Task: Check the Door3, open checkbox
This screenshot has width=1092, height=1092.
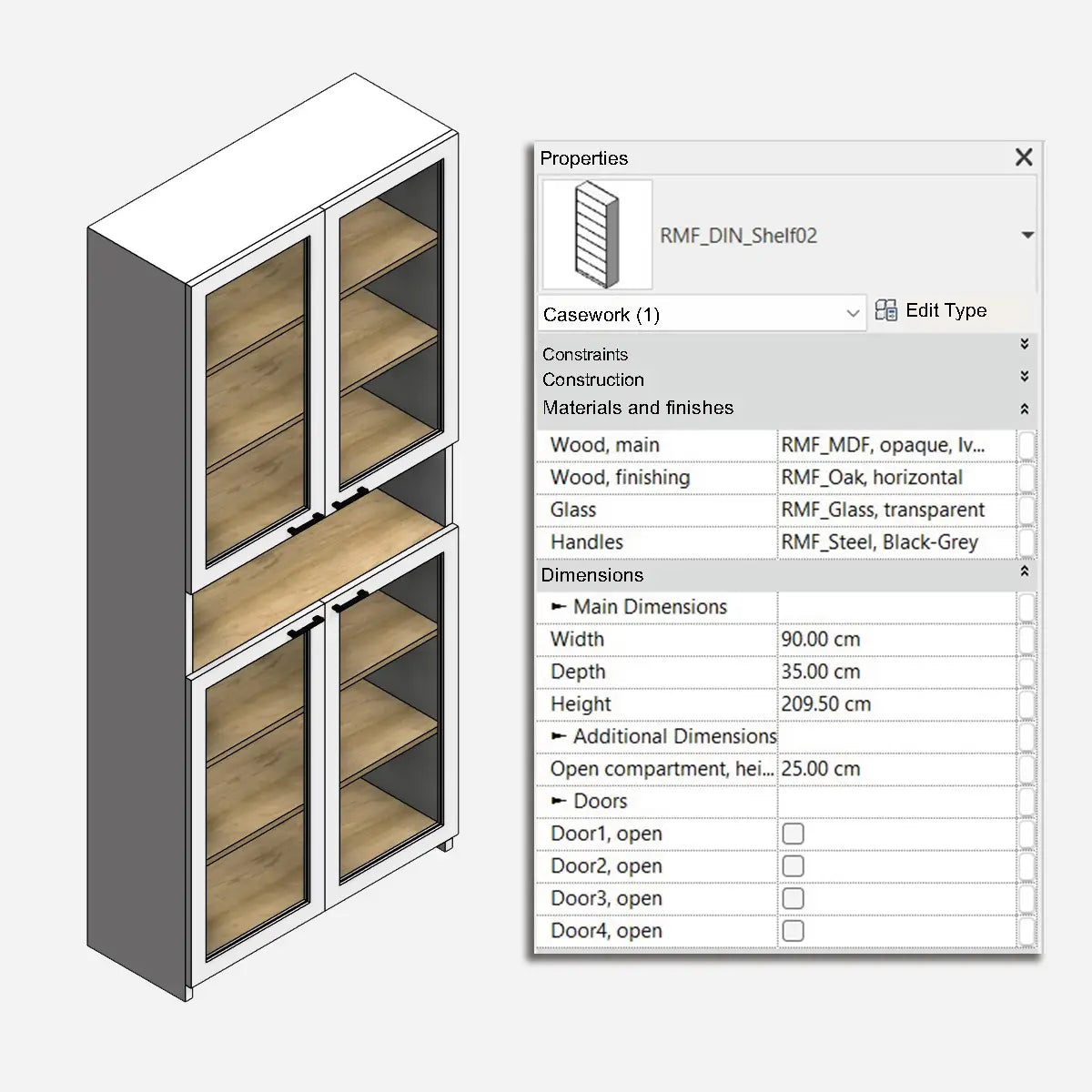Action: tap(794, 898)
